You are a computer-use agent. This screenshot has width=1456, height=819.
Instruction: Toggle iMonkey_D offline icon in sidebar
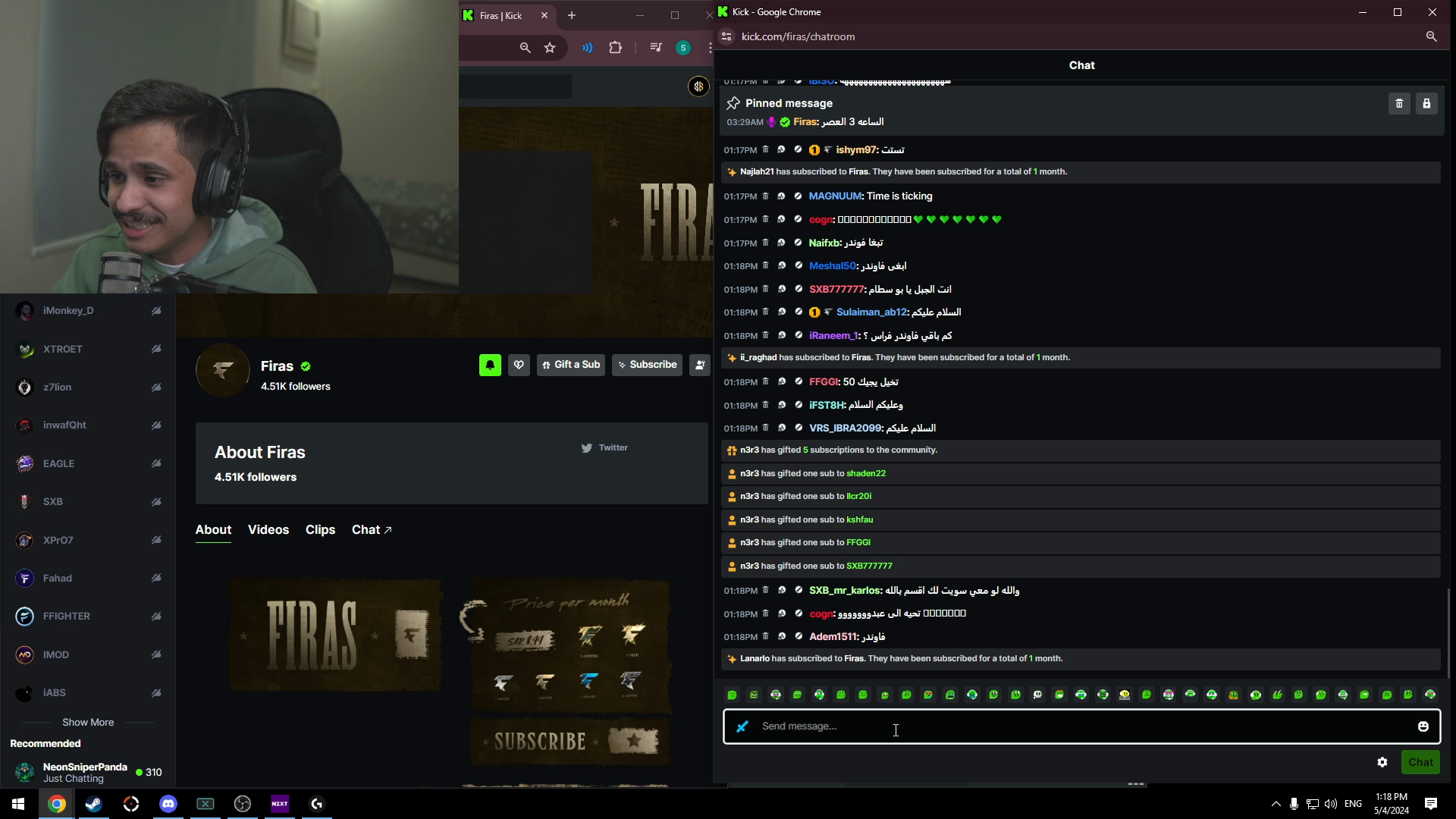click(156, 311)
